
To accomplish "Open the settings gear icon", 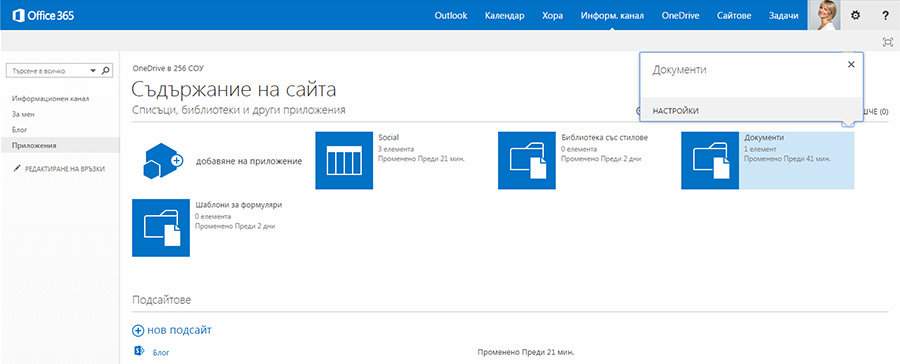I will pos(855,16).
